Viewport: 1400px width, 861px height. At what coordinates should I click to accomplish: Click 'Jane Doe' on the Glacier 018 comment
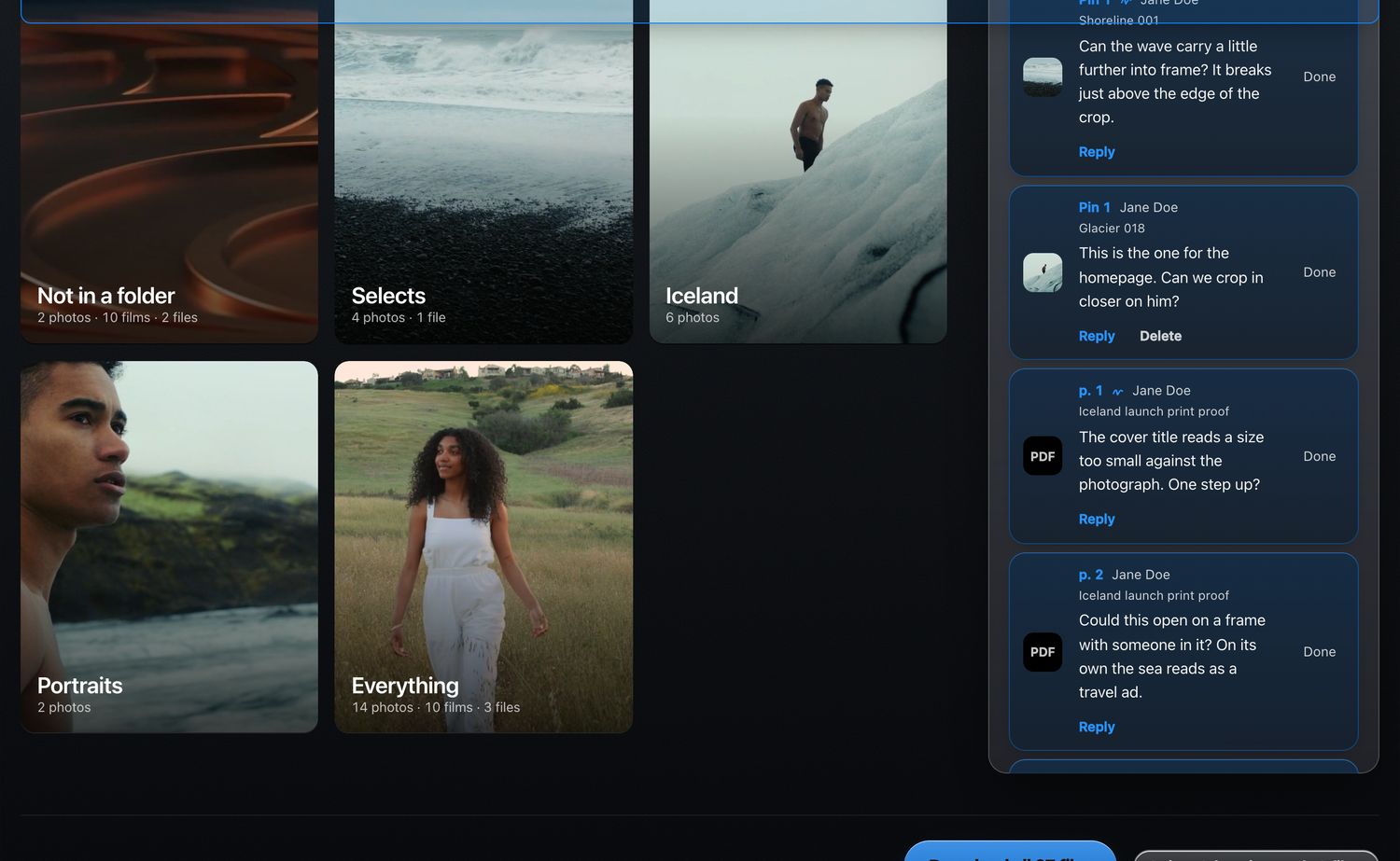[x=1149, y=207]
